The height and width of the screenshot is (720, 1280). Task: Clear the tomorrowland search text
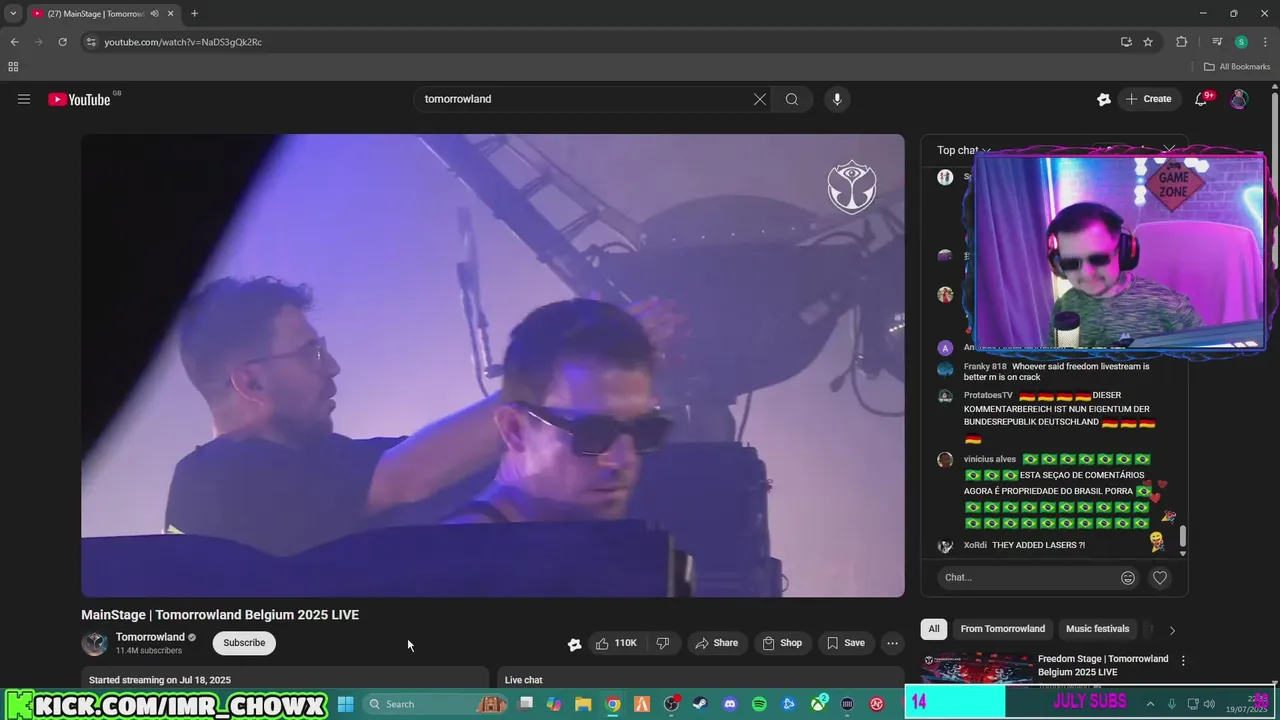[760, 99]
